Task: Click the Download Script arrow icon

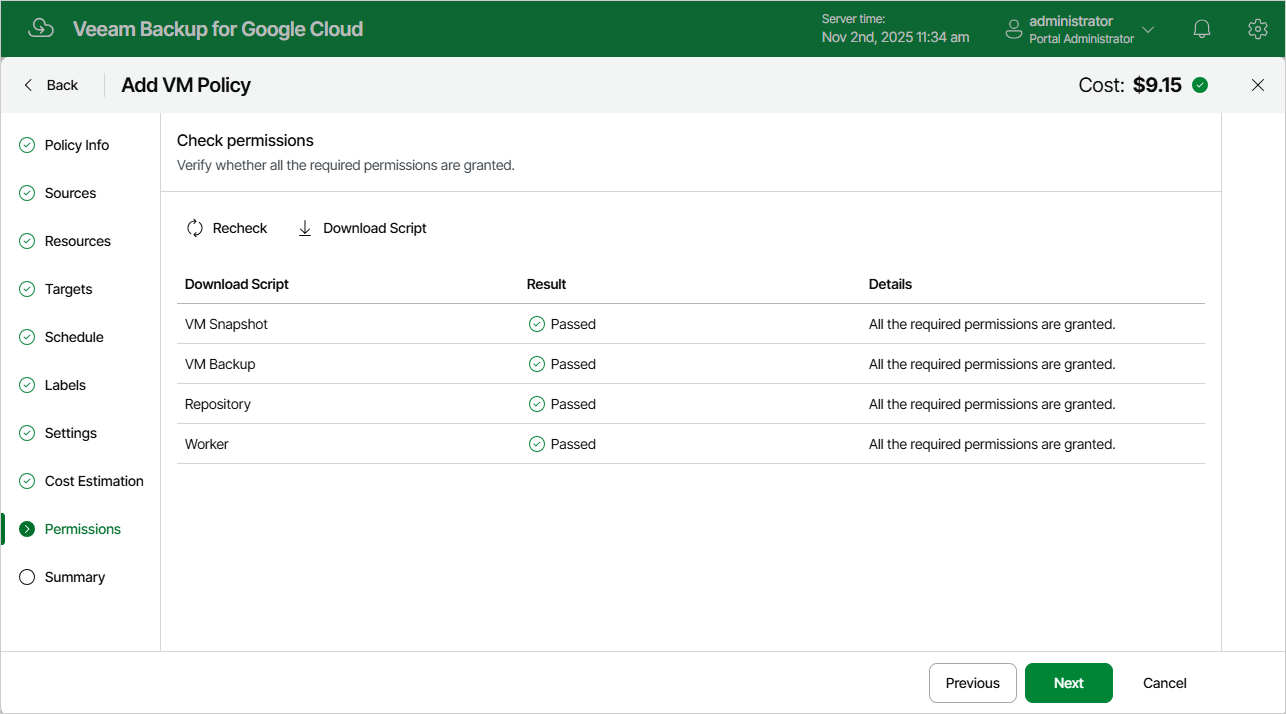Action: (305, 228)
